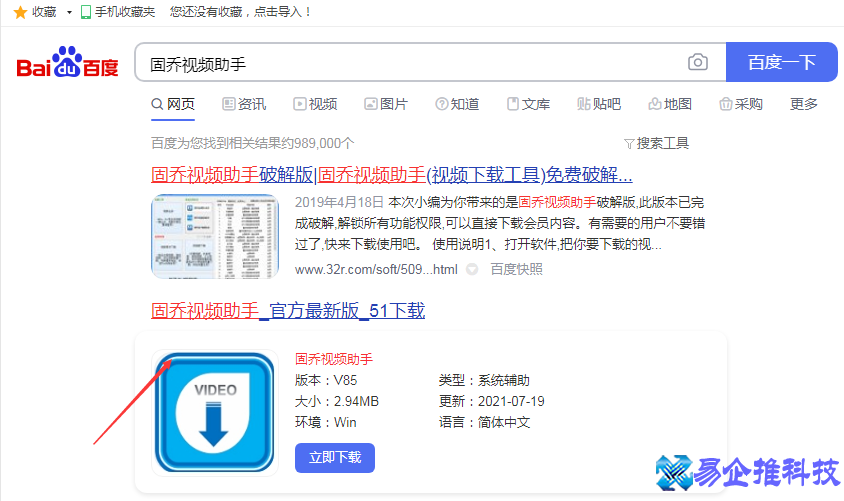
Task: Click the Baidu logo
Action: point(67,62)
